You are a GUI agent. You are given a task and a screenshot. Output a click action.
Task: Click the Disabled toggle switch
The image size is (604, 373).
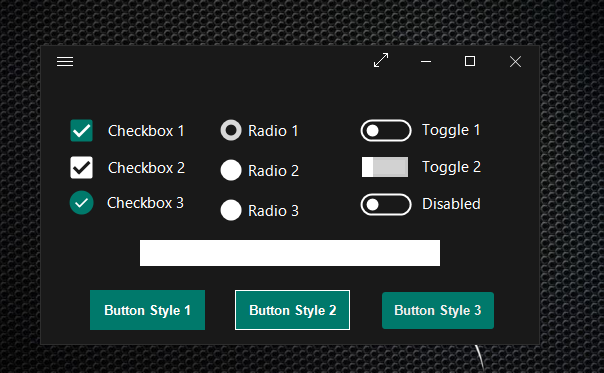386,205
